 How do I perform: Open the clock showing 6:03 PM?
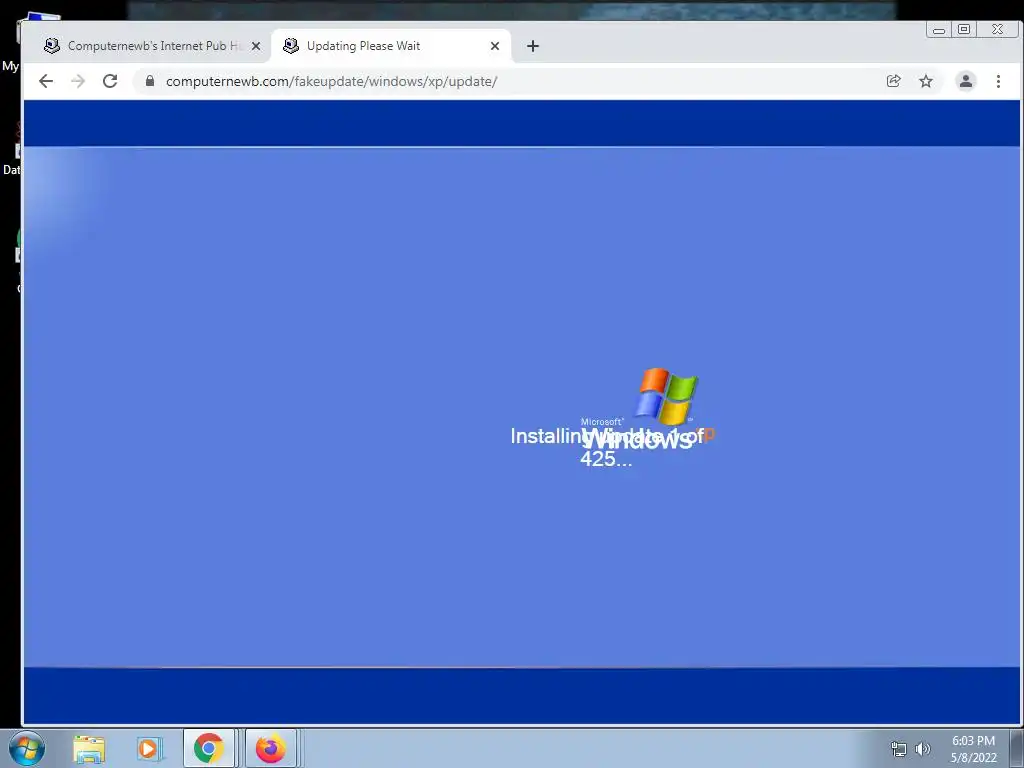[973, 749]
